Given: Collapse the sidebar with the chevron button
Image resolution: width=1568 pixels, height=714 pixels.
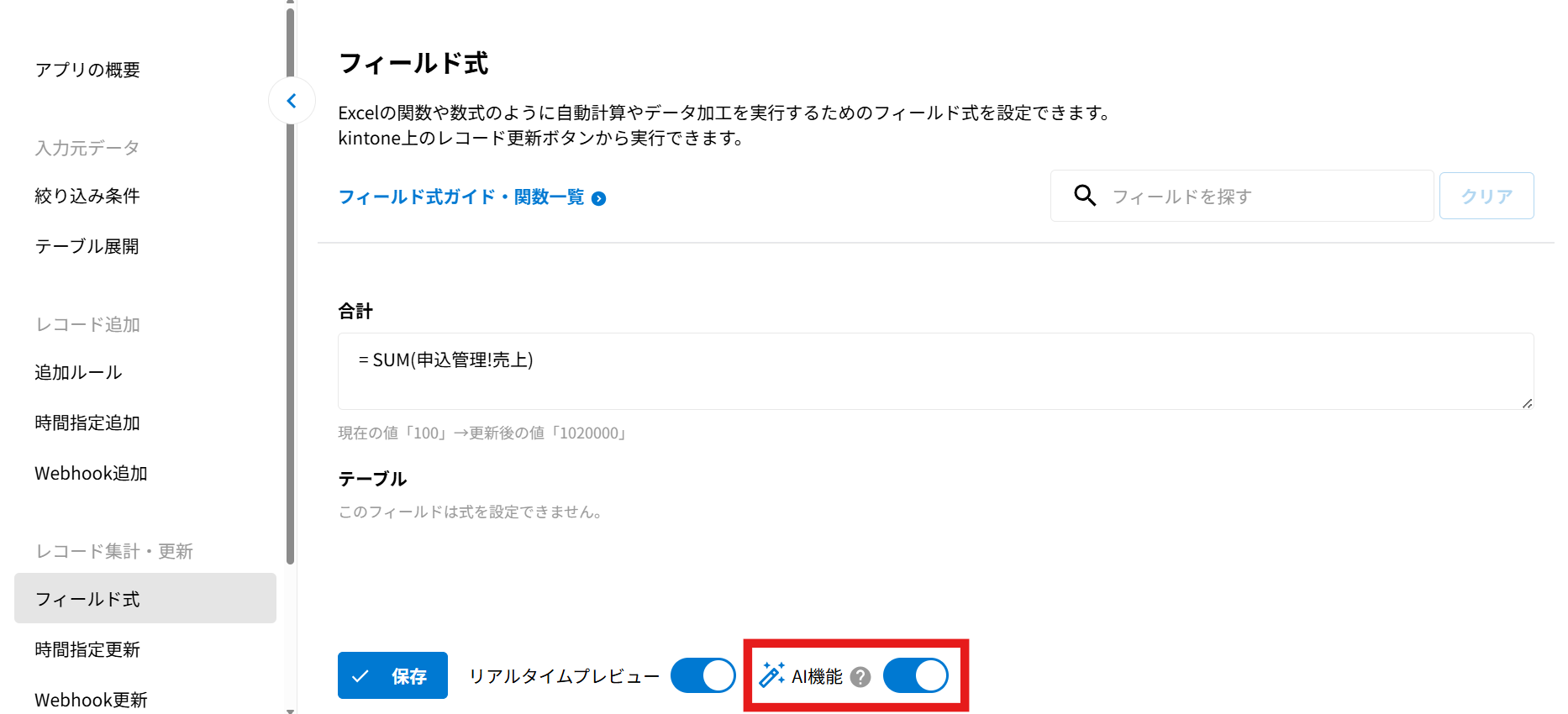Looking at the screenshot, I should (x=292, y=101).
